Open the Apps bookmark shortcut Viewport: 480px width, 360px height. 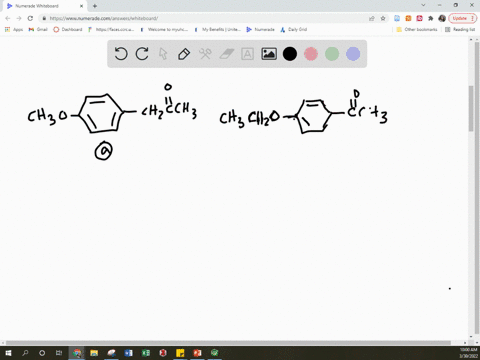[14, 29]
